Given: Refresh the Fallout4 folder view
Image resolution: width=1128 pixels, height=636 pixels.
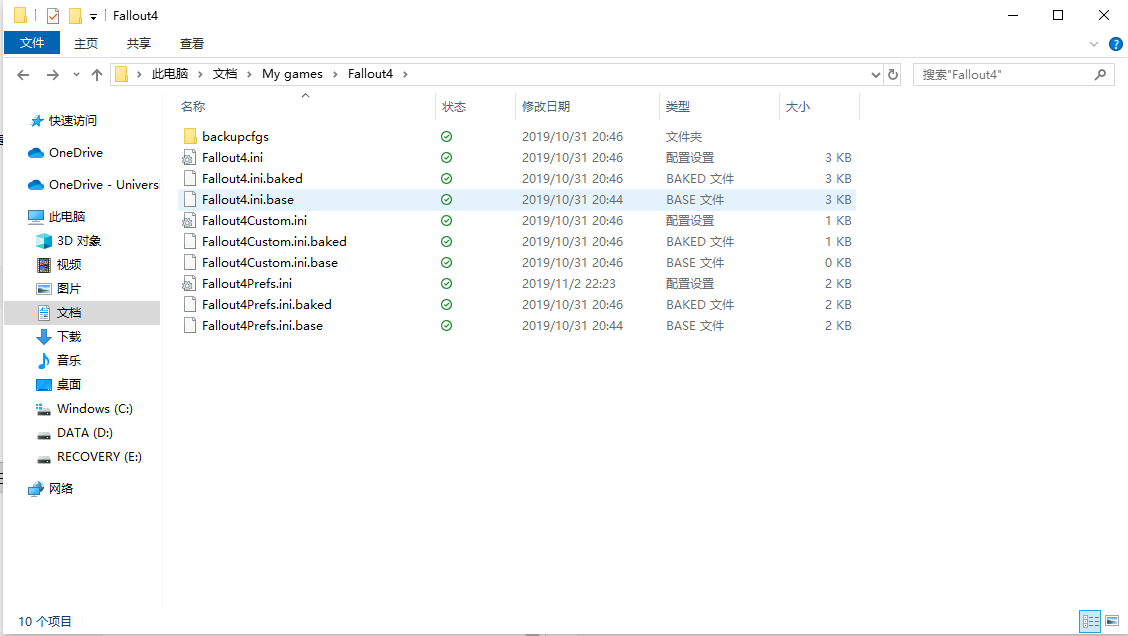Looking at the screenshot, I should click(893, 74).
